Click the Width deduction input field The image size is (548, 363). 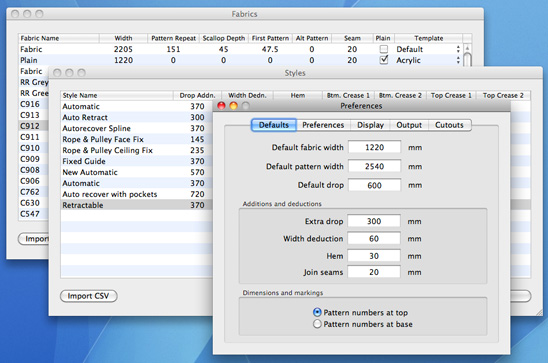(374, 239)
